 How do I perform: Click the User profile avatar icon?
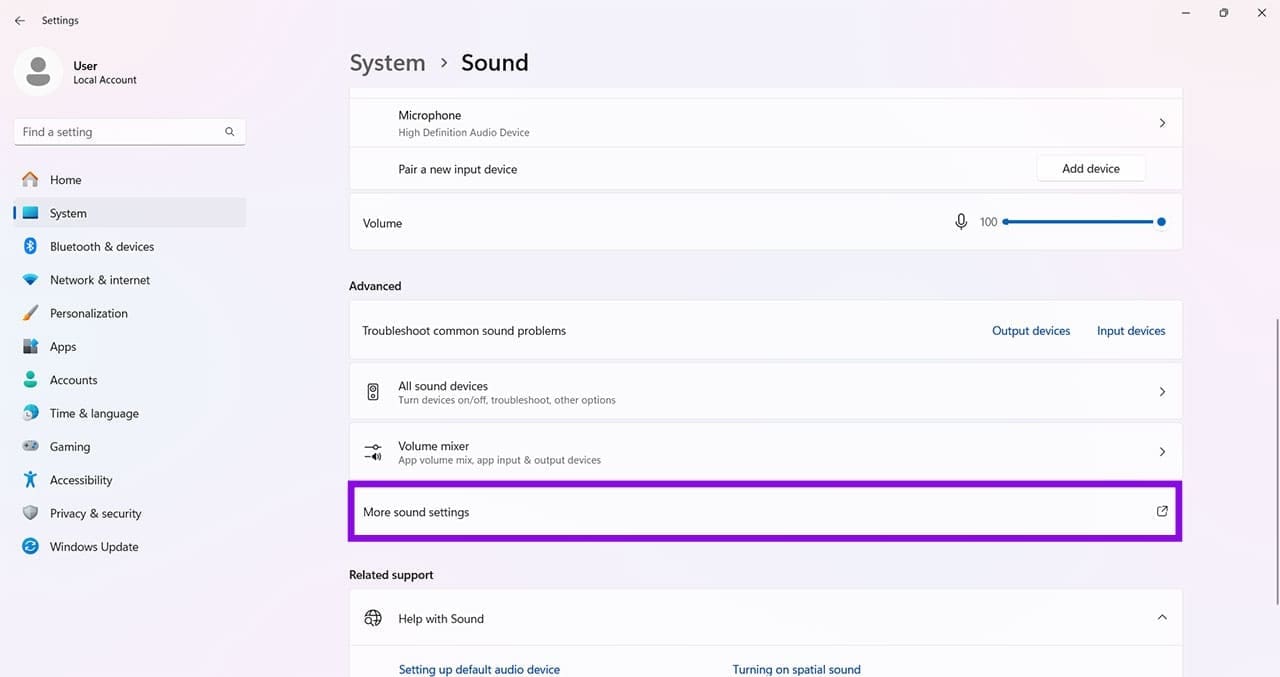[38, 71]
